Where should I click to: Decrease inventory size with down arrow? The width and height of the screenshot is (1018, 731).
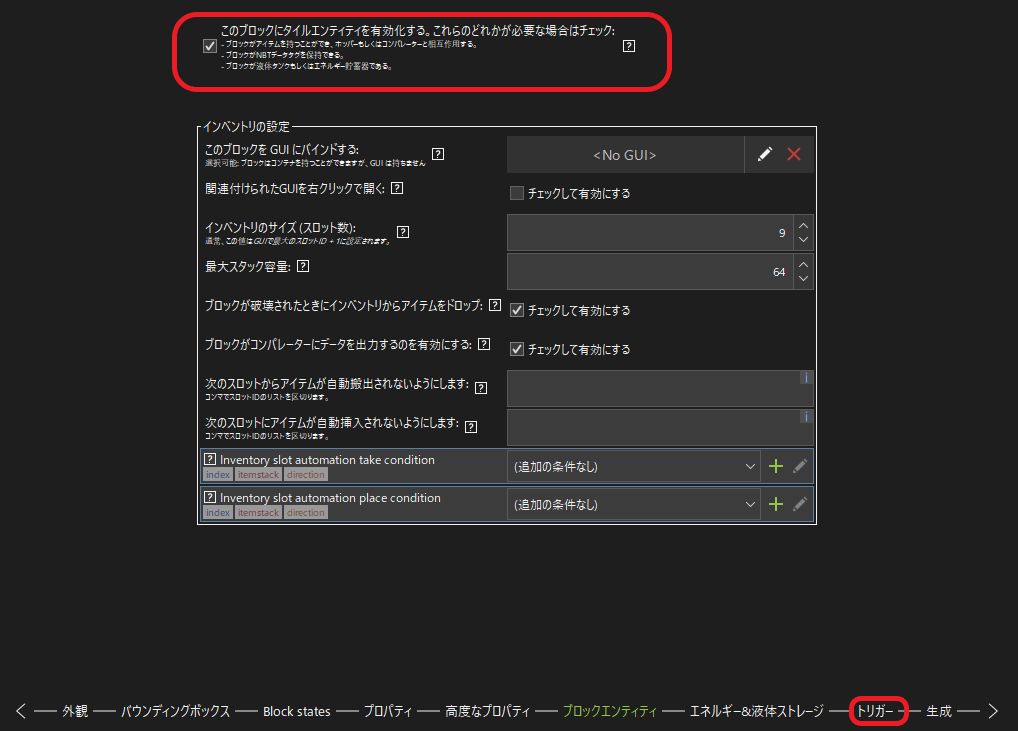[x=804, y=240]
